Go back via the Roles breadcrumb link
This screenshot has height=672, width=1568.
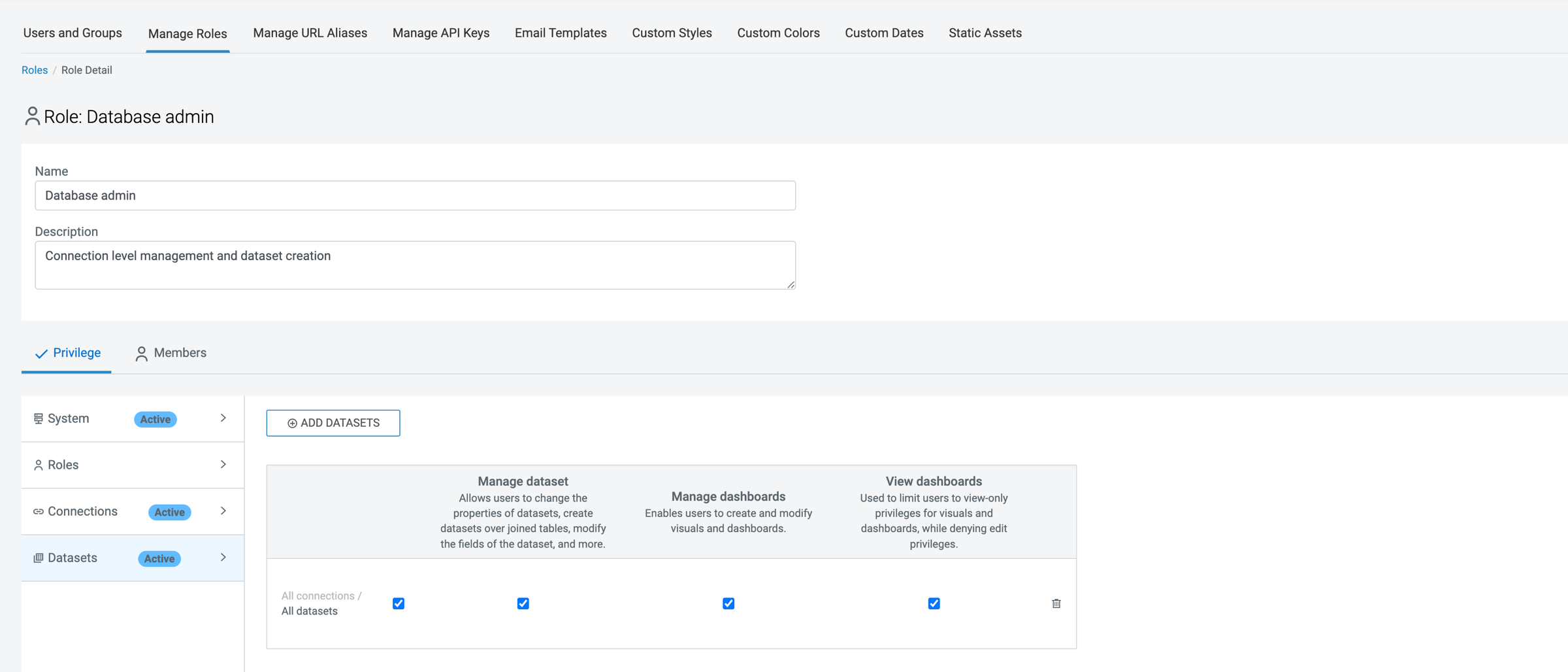coord(35,70)
